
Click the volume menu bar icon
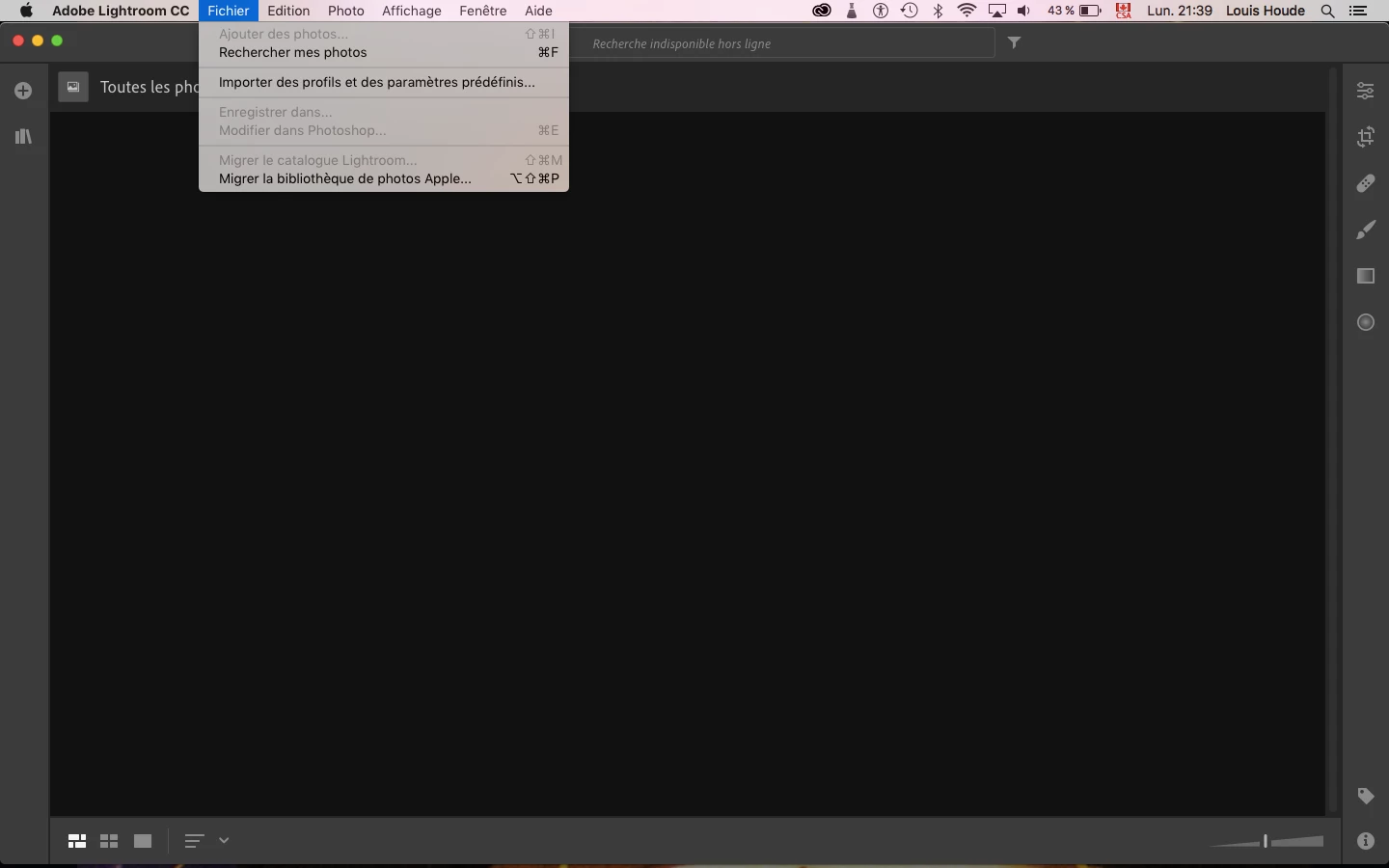pyautogui.click(x=1024, y=11)
